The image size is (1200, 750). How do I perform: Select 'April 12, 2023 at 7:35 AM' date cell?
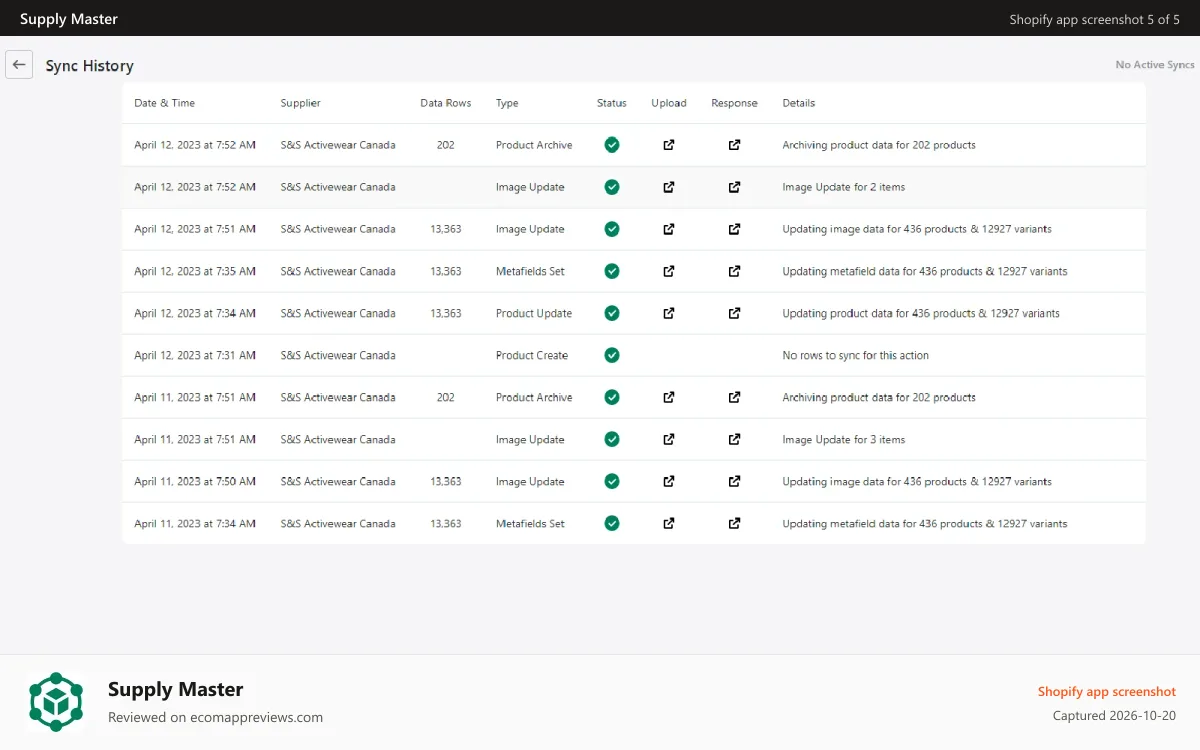click(x=195, y=271)
